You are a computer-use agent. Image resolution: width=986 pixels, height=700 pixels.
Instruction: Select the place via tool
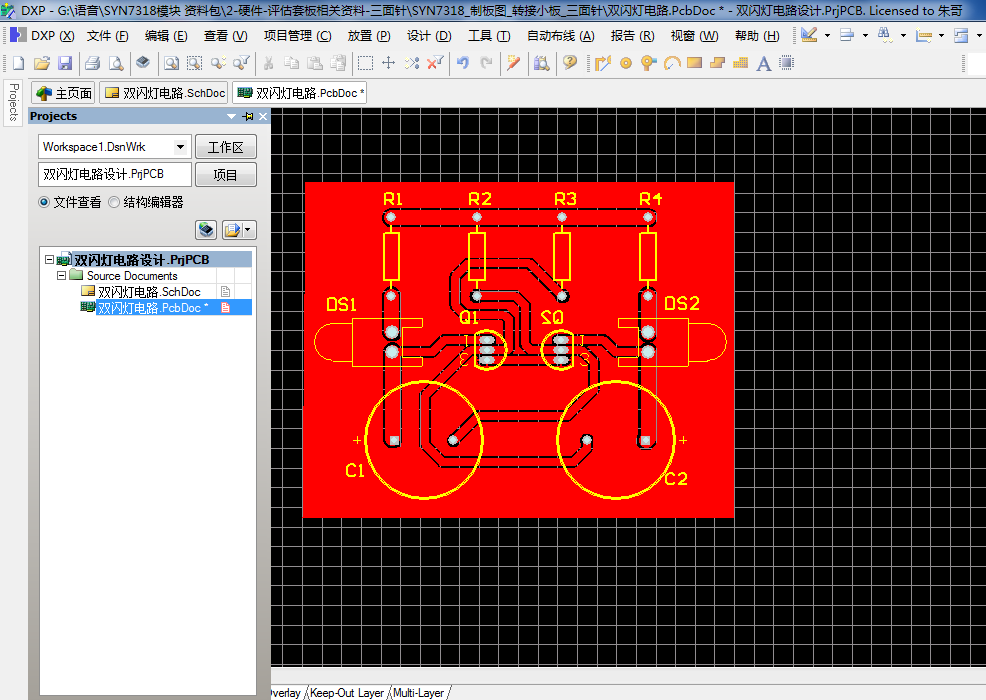(x=648, y=63)
